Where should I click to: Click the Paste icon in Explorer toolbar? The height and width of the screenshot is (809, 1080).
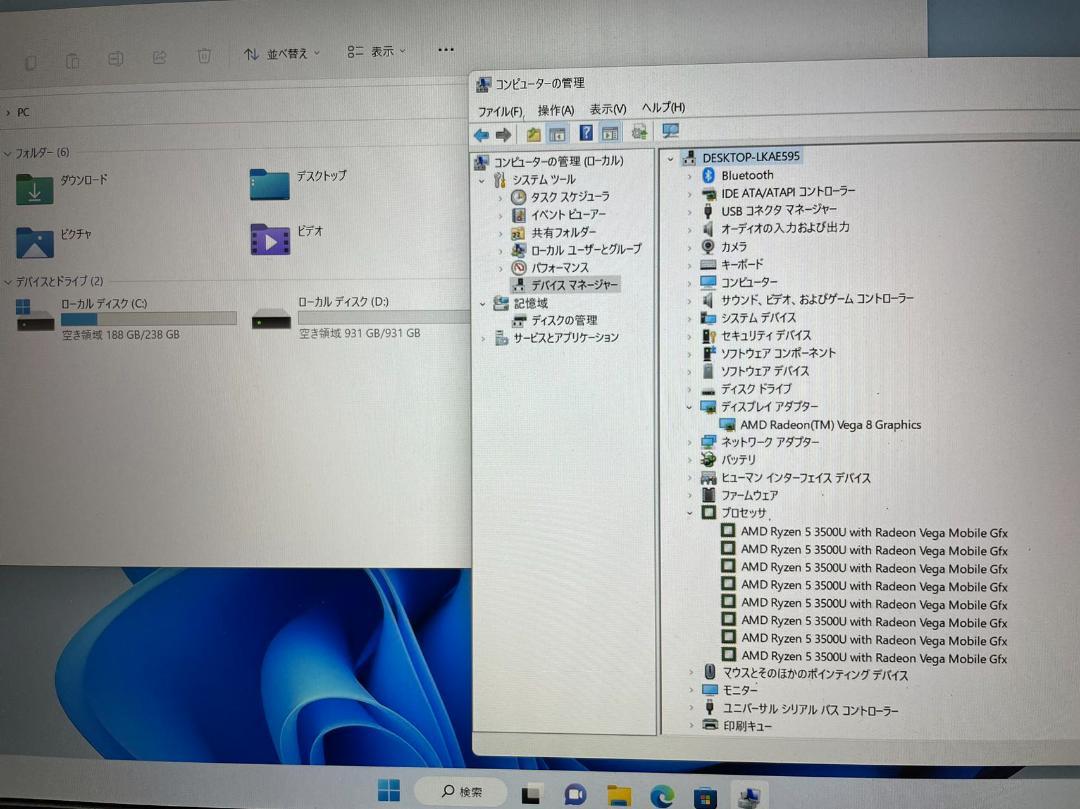coord(72,61)
